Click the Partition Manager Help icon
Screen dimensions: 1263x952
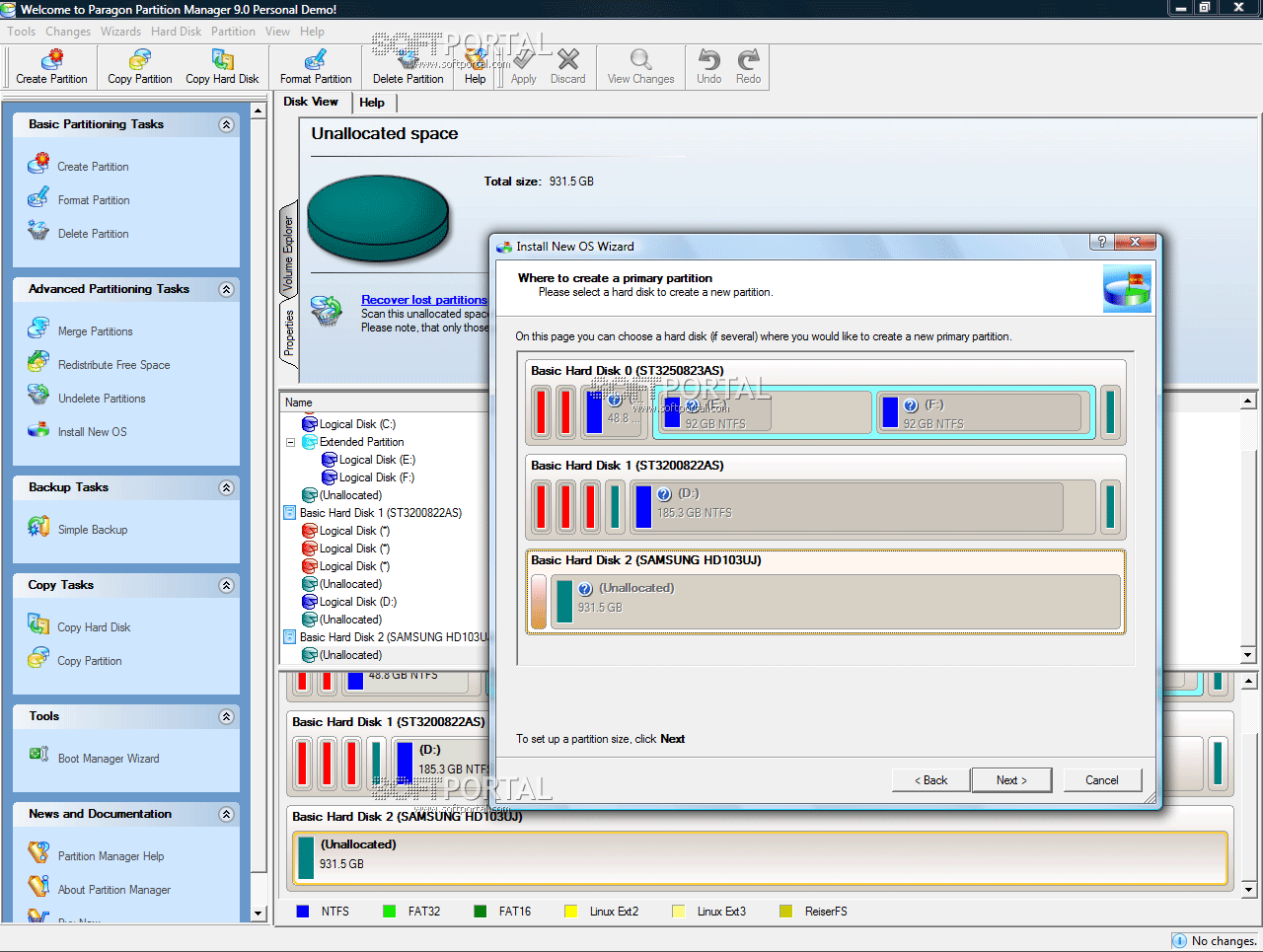[x=38, y=852]
